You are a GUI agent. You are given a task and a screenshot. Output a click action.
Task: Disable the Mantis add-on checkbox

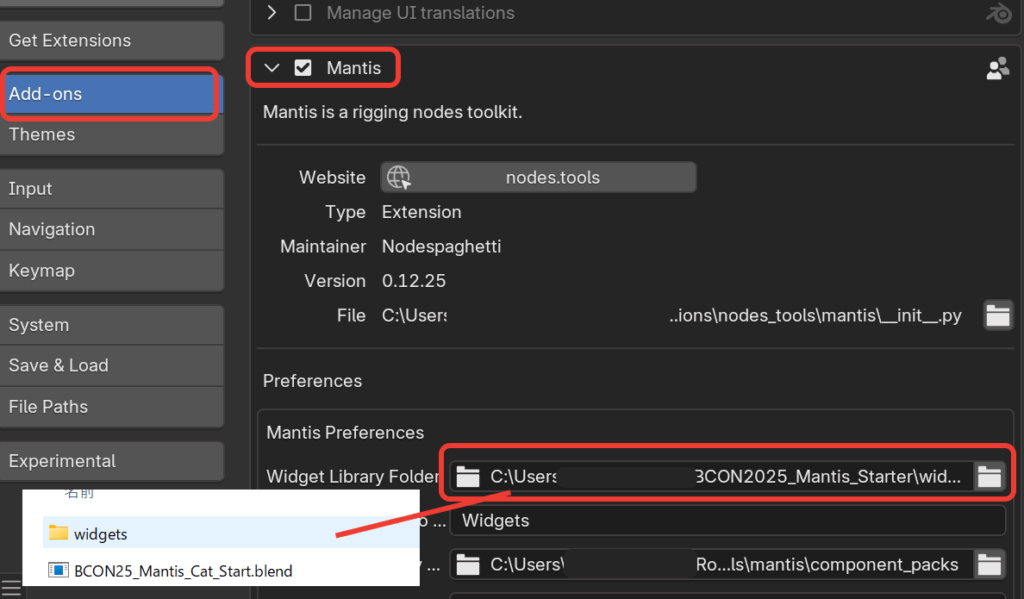[303, 68]
